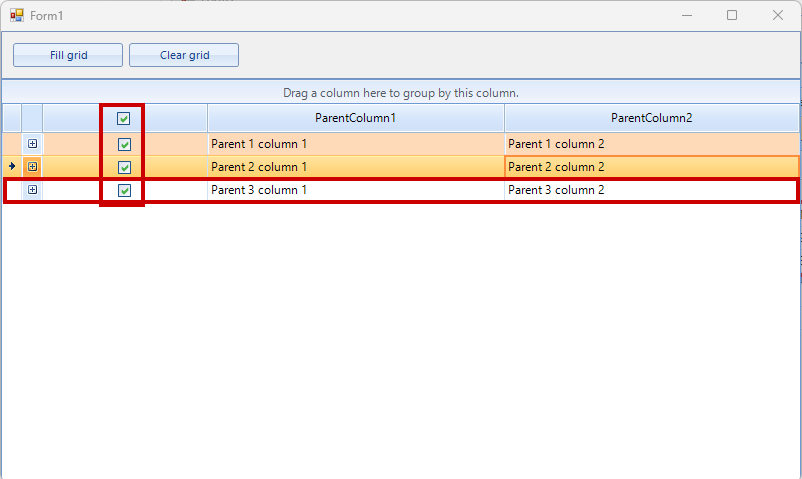Close the Form1 window
Viewport: 802px width, 479px height.
pyautogui.click(x=778, y=15)
